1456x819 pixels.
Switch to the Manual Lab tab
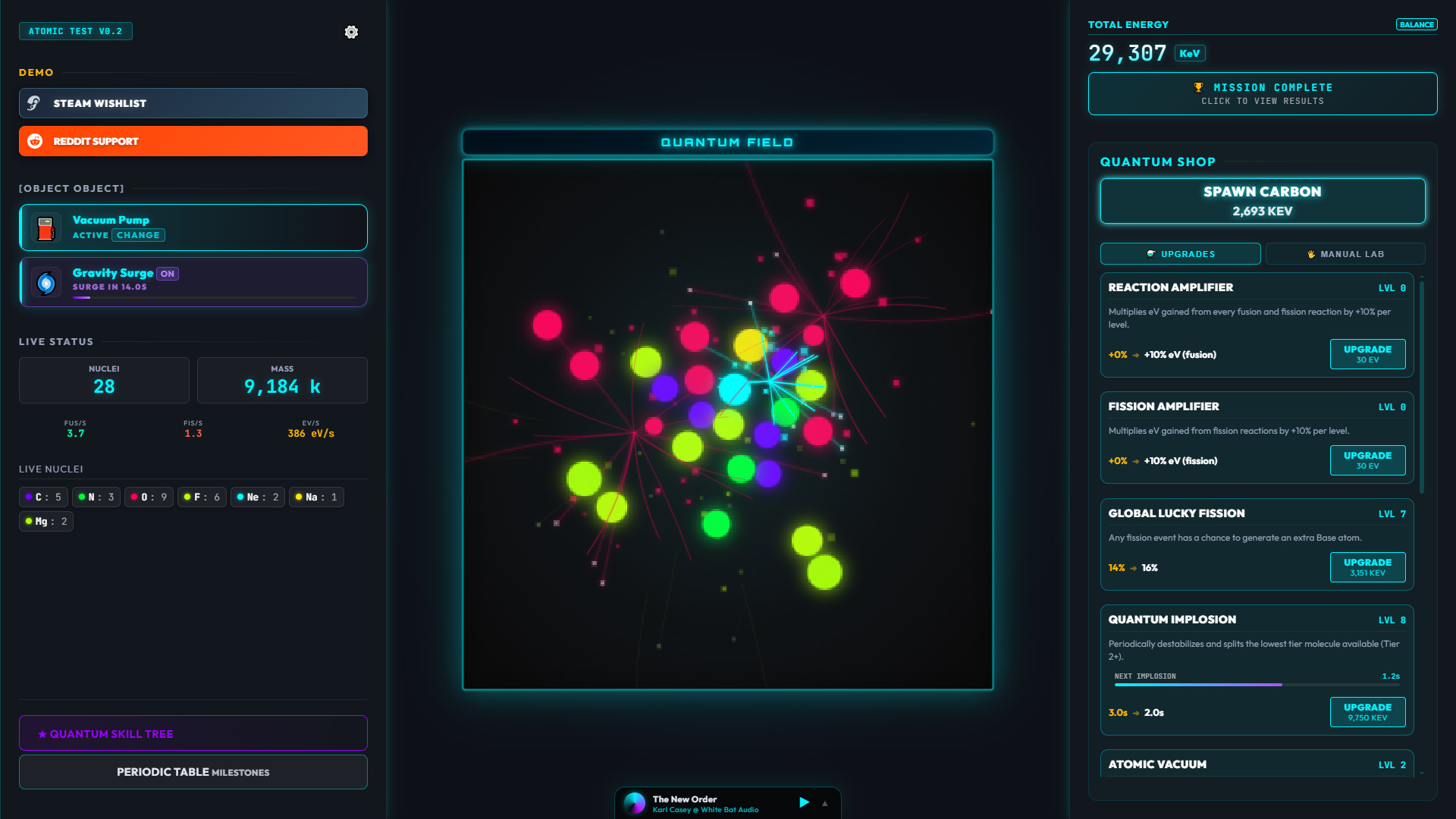pos(1345,254)
